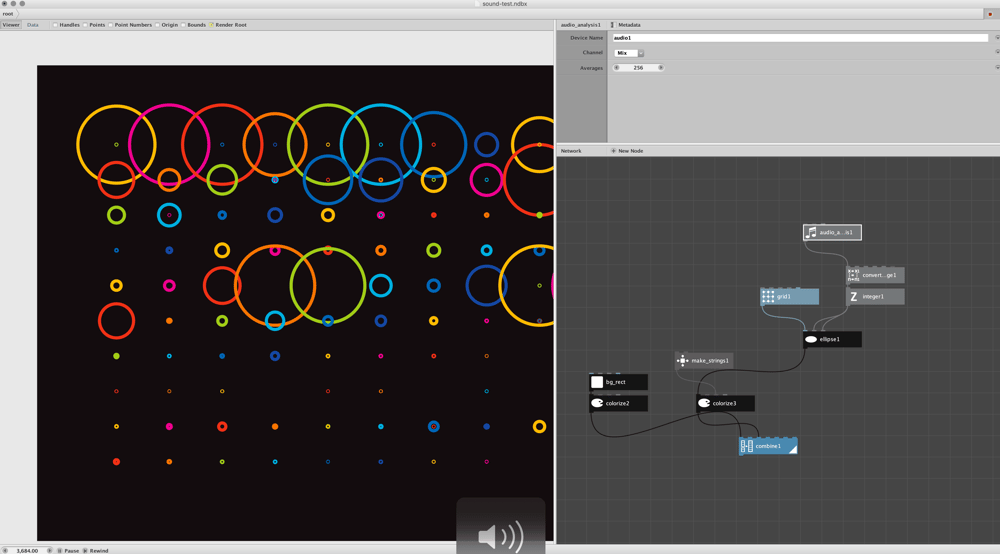Enable the Origin checkbox
1000x554 pixels.
coord(158,25)
